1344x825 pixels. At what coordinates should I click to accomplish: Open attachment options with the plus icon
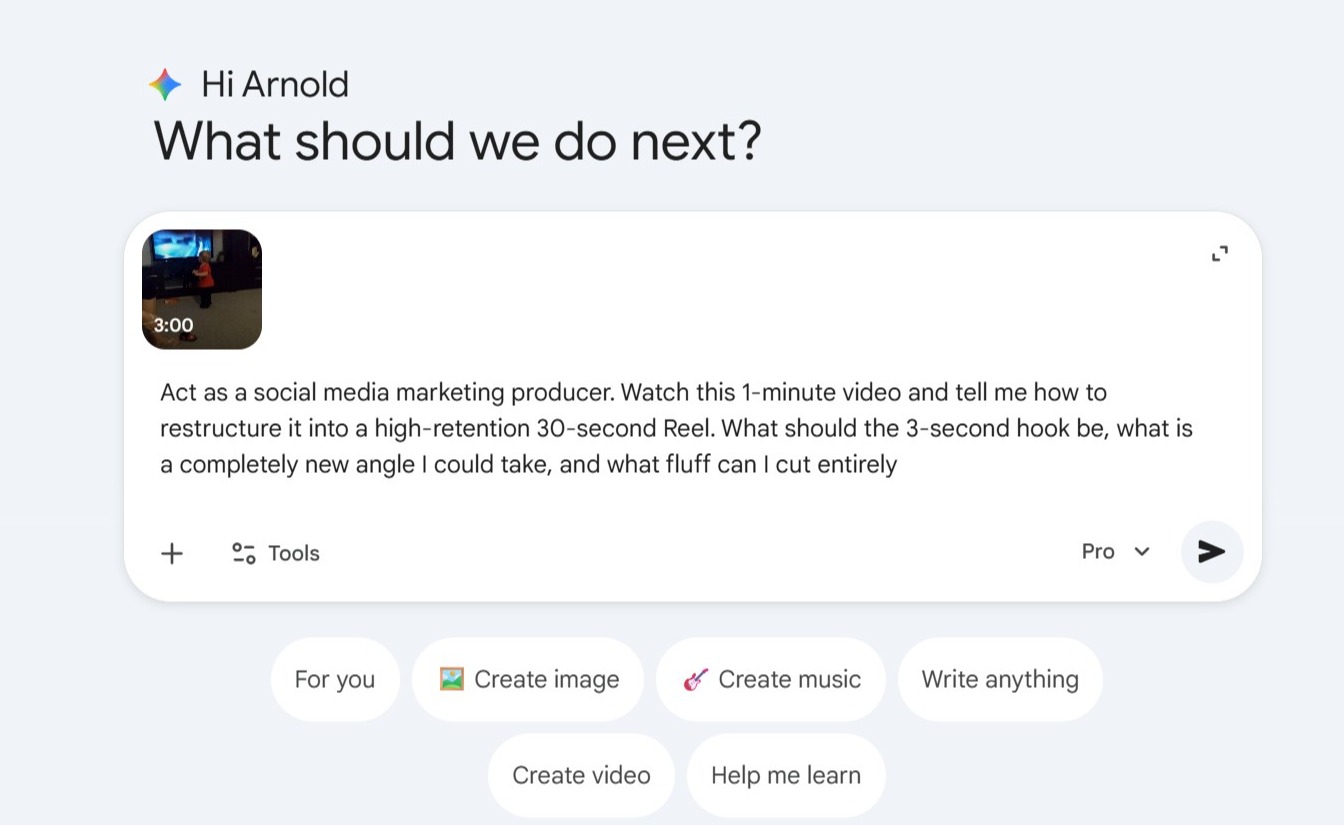tap(172, 553)
